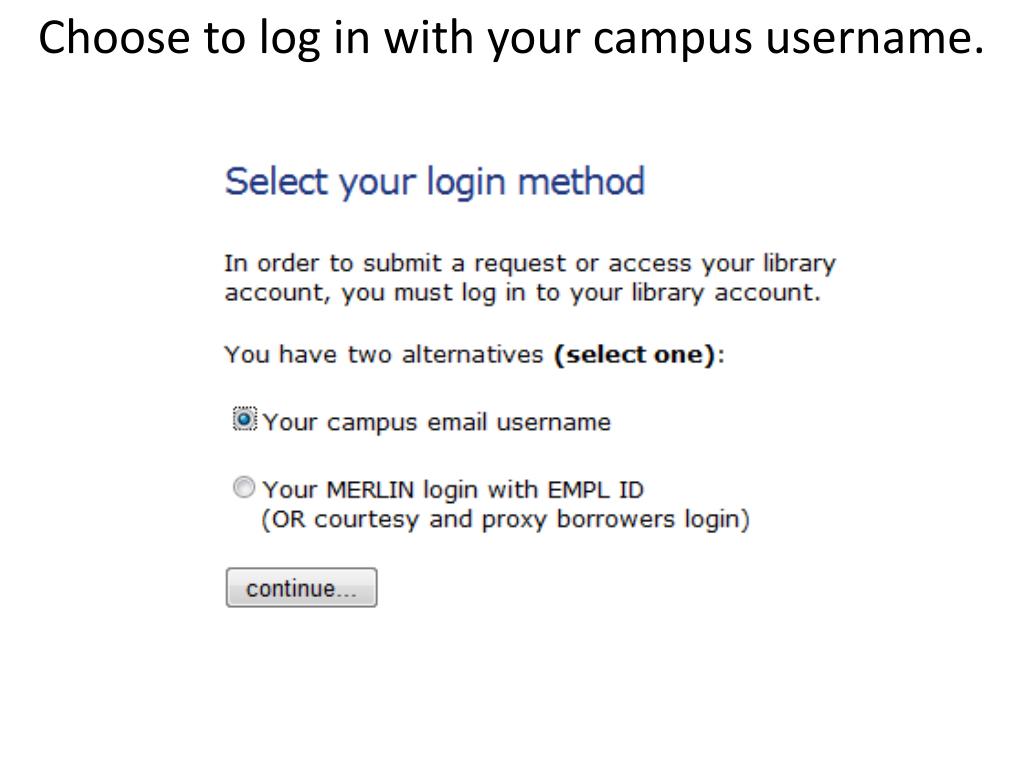Click the slide title about campus username
Viewport: 1024px width, 768px height.
click(511, 37)
